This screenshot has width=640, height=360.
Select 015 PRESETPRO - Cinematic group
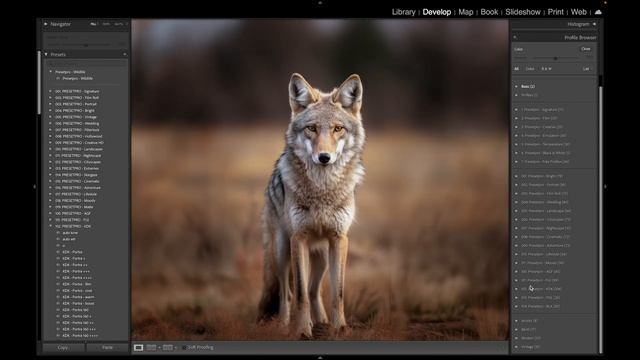pos(77,181)
